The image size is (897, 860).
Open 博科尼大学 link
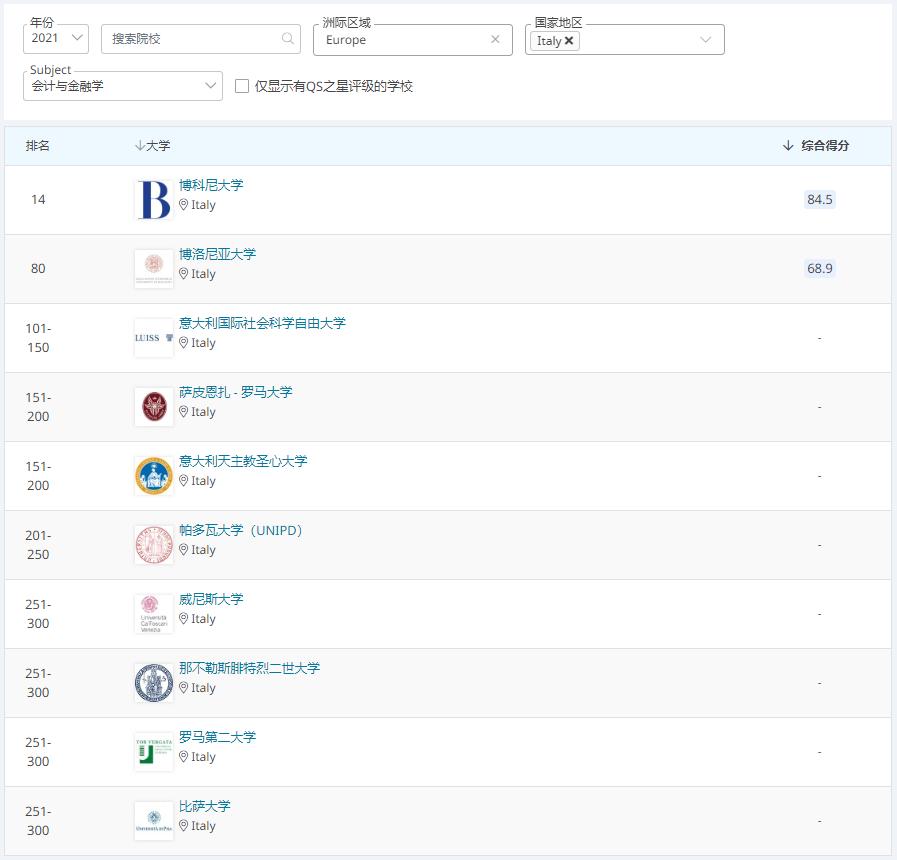coord(211,185)
